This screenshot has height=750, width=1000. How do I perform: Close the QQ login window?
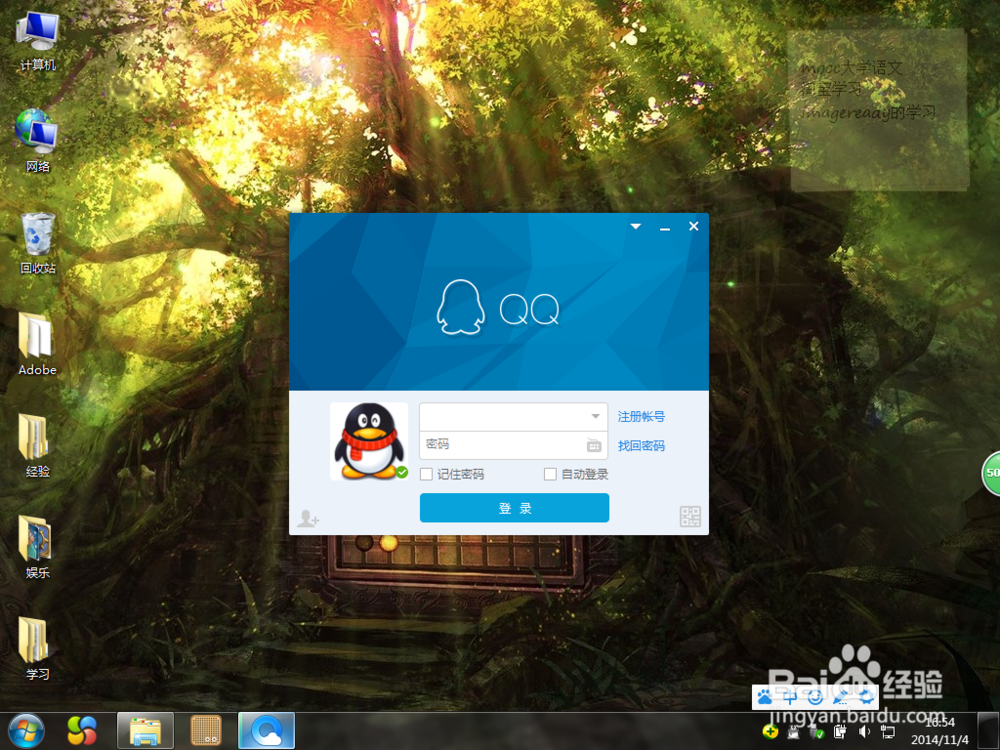click(694, 226)
